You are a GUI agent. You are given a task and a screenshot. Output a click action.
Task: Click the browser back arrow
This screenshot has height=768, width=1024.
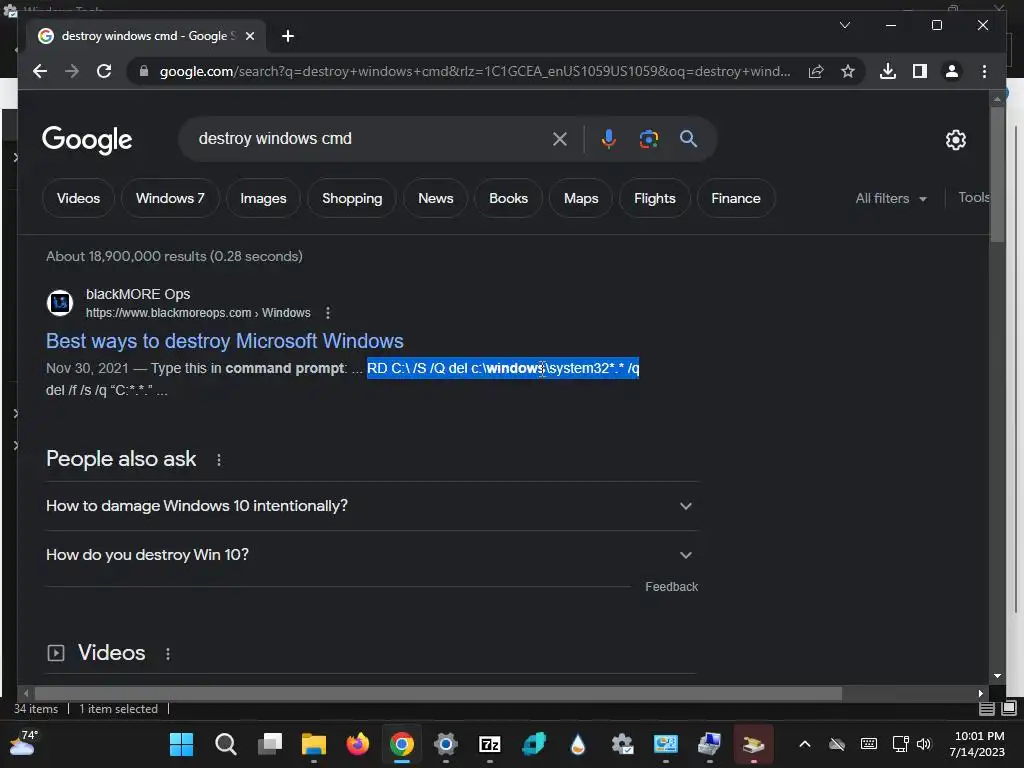coord(40,71)
